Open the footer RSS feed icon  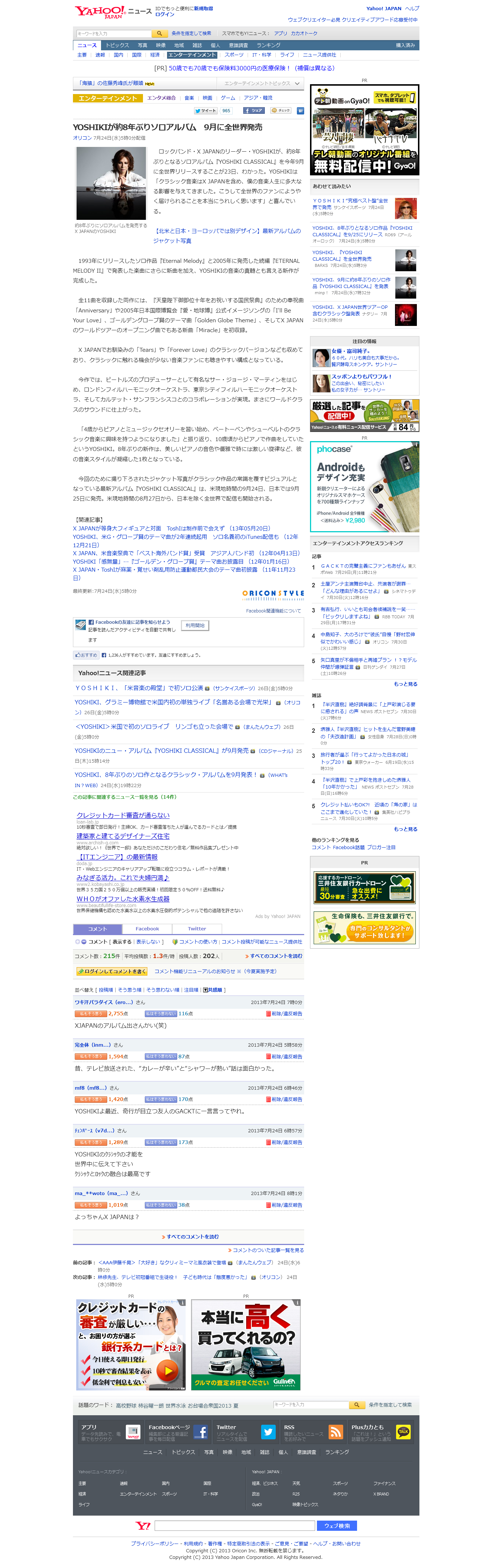[336, 1432]
